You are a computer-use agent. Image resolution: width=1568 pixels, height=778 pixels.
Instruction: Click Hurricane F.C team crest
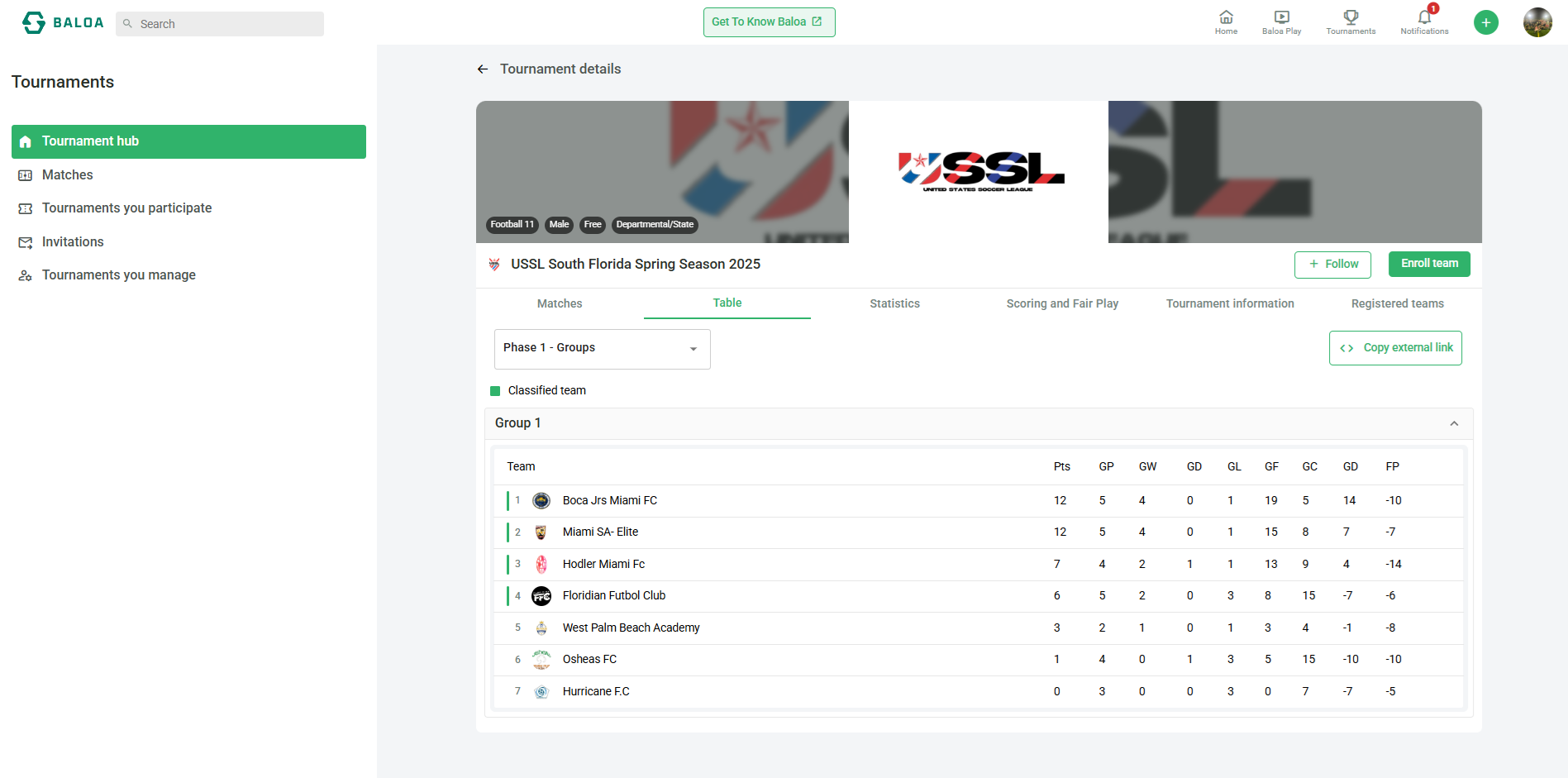541,691
